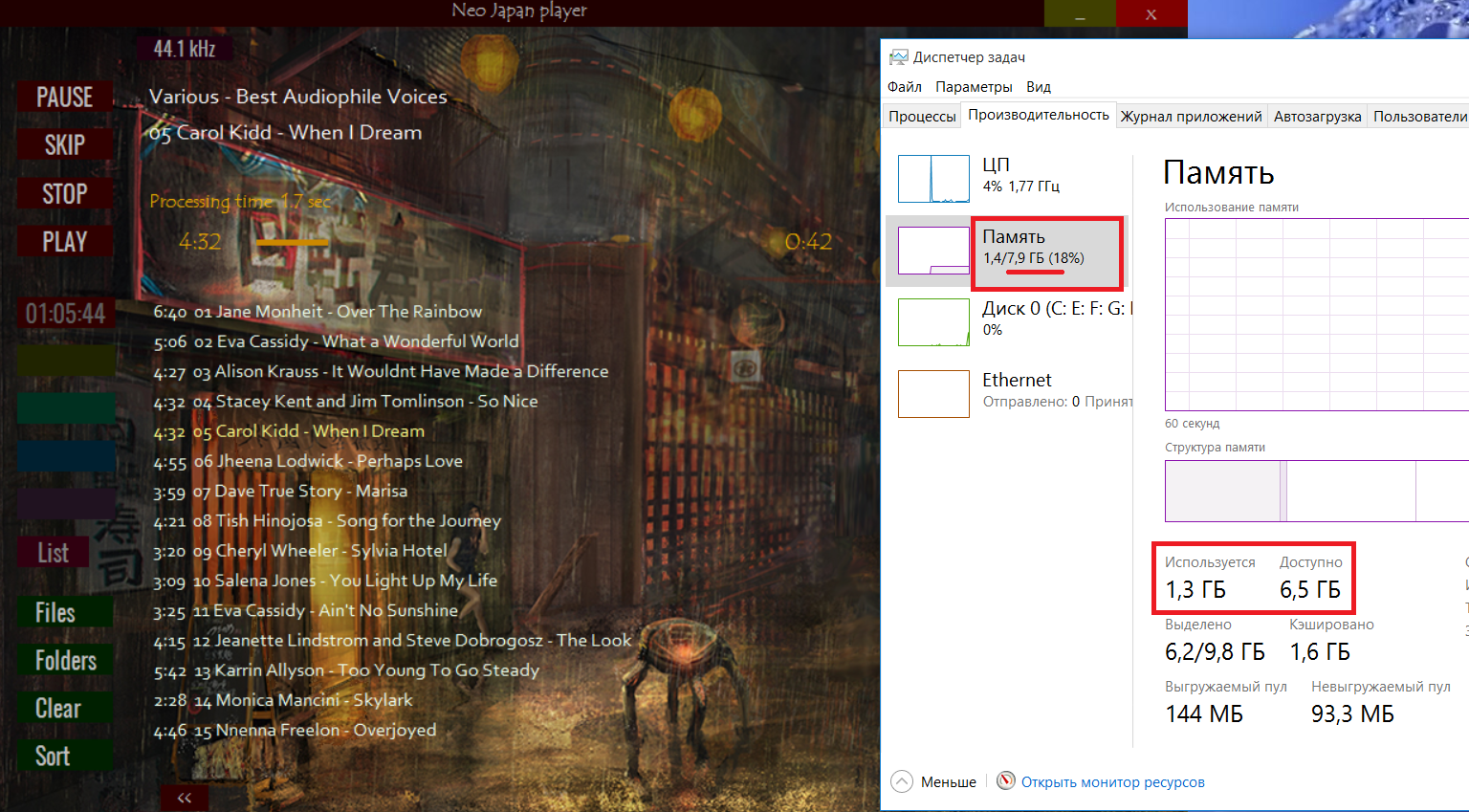Play 15 Nnenna Freelon - Overjoyed

295,731
